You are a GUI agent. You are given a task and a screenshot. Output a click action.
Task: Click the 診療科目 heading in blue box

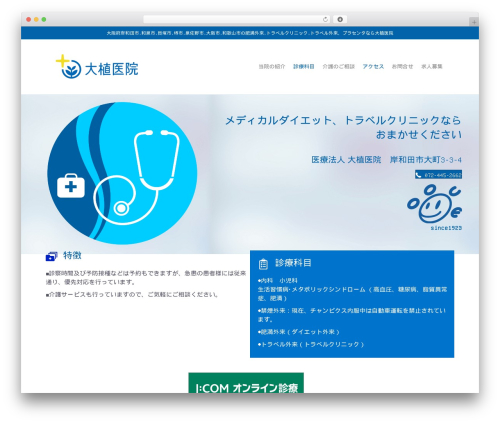pyautogui.click(x=293, y=263)
